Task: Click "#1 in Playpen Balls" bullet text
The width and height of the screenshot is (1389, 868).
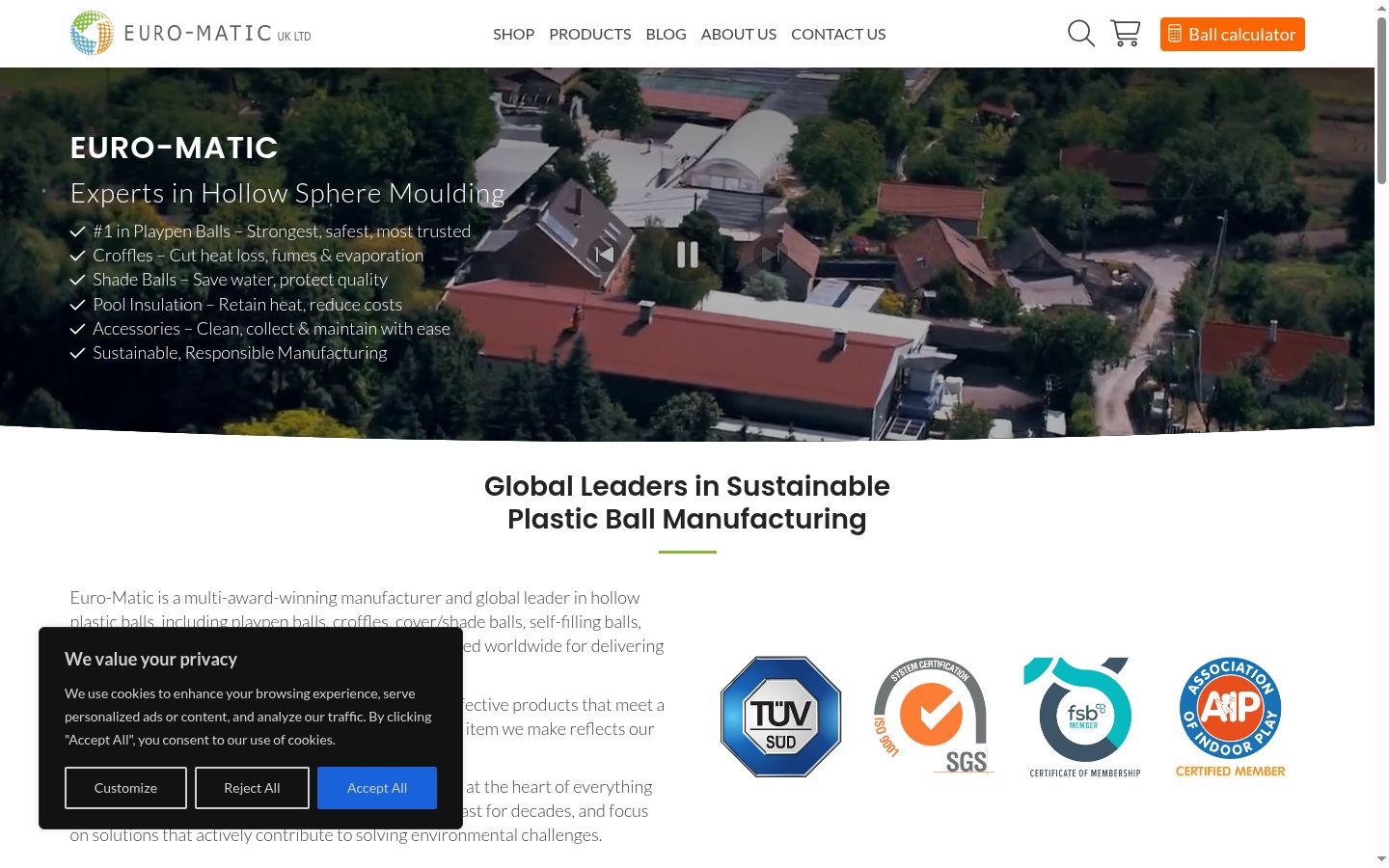Action: tap(282, 231)
